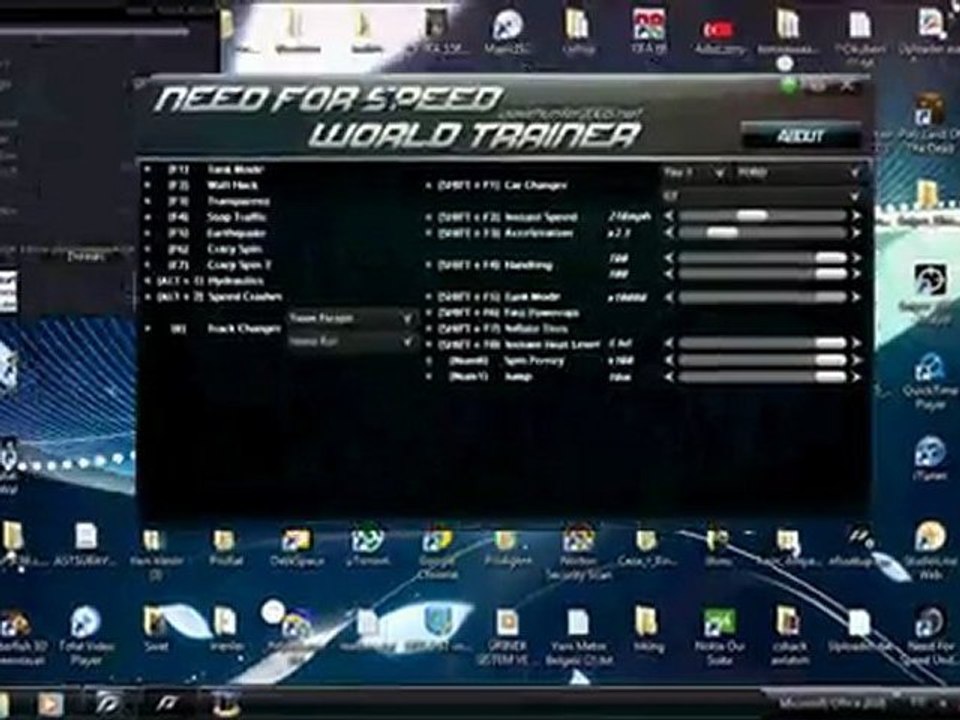Open the Team Escape track type dropdown

pyautogui.click(x=351, y=318)
